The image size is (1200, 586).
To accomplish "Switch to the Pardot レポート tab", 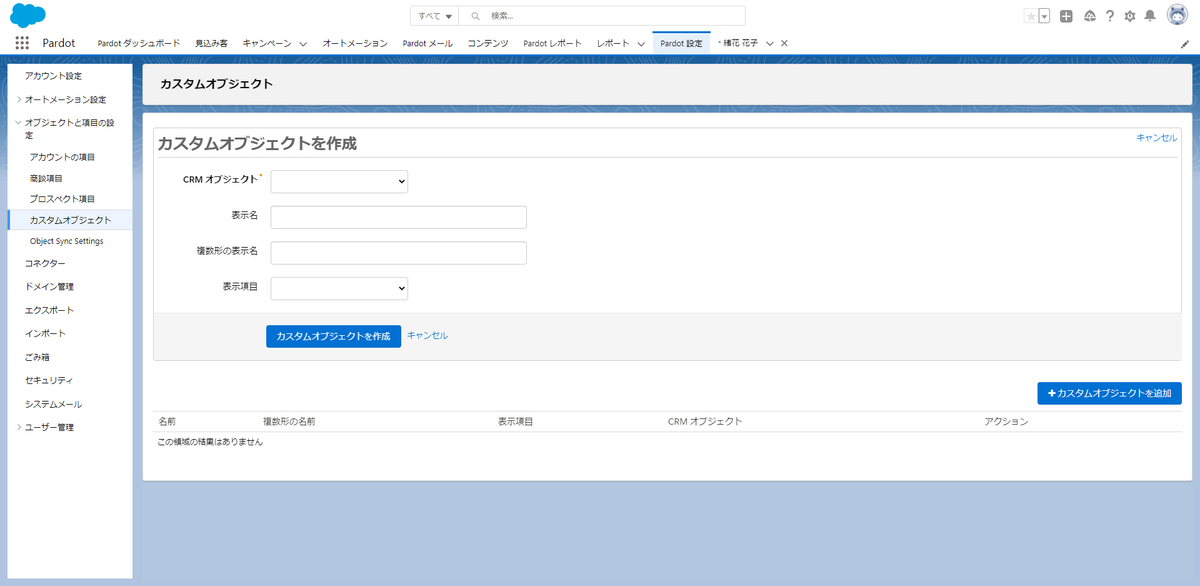I will (x=553, y=43).
